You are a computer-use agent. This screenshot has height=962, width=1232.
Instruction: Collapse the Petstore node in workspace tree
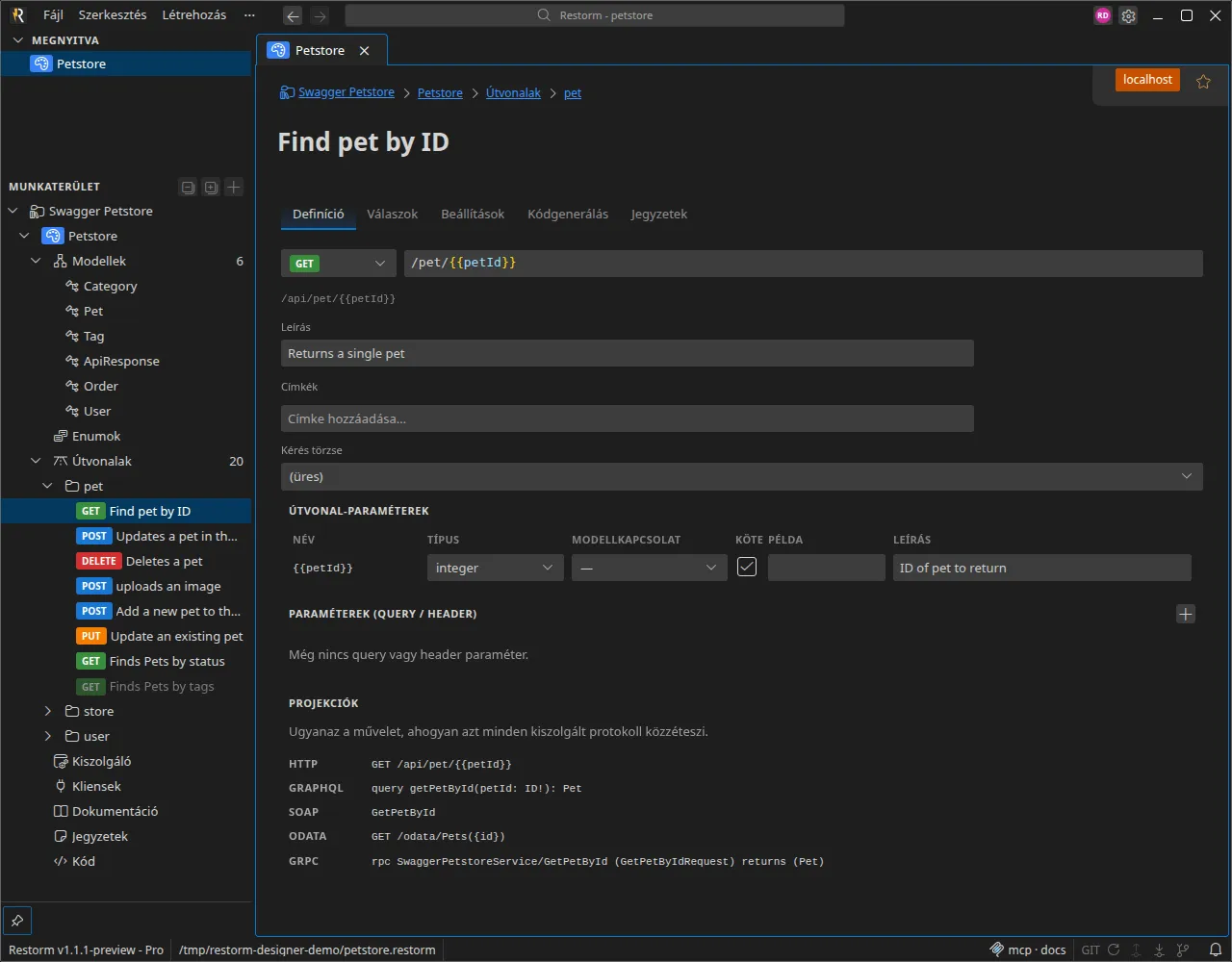(x=25, y=236)
